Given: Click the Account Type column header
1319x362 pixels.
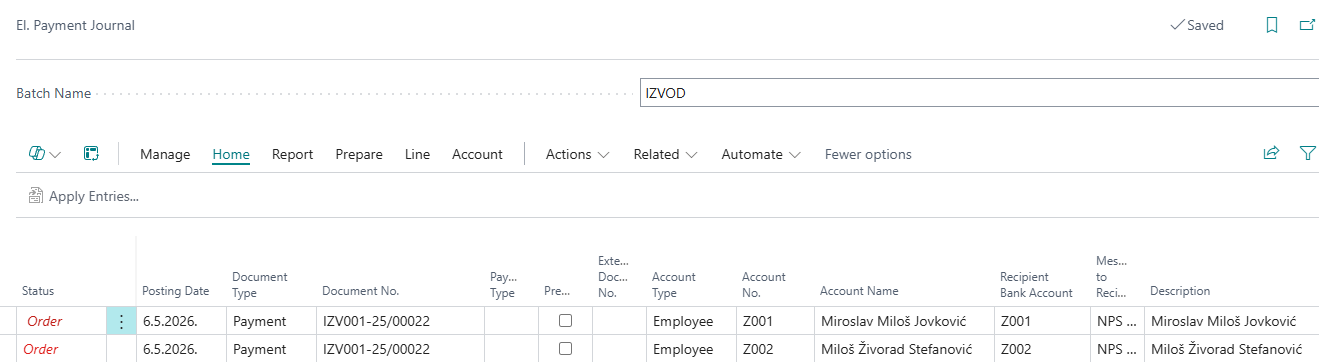Looking at the screenshot, I should pos(674,284).
